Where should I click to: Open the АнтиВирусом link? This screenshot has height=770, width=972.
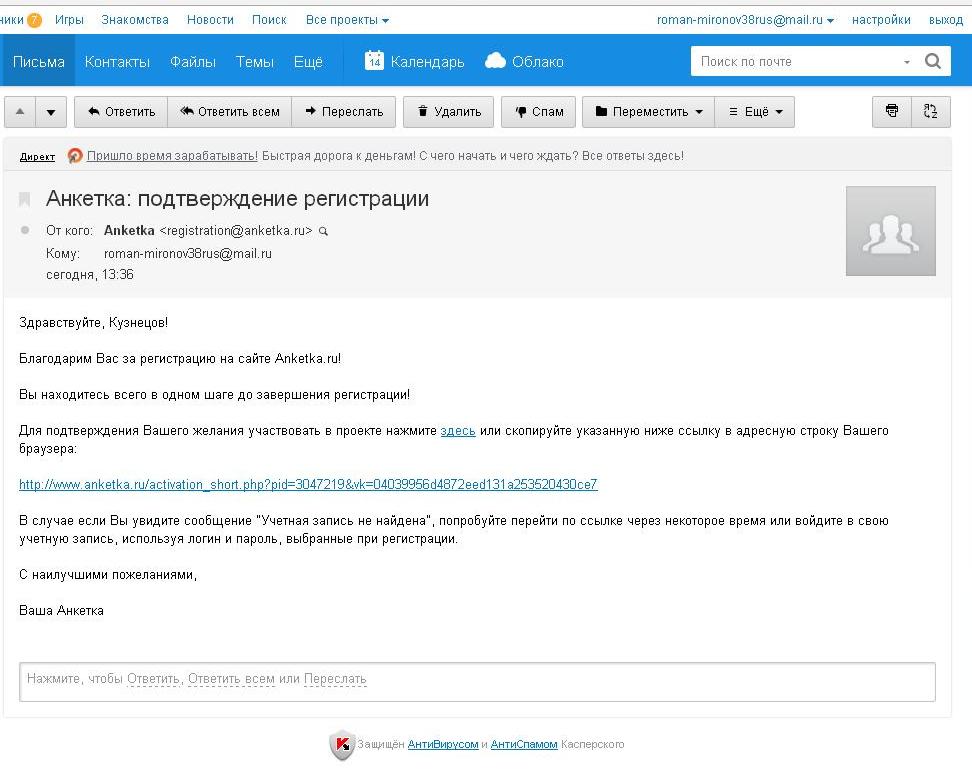pos(443,744)
